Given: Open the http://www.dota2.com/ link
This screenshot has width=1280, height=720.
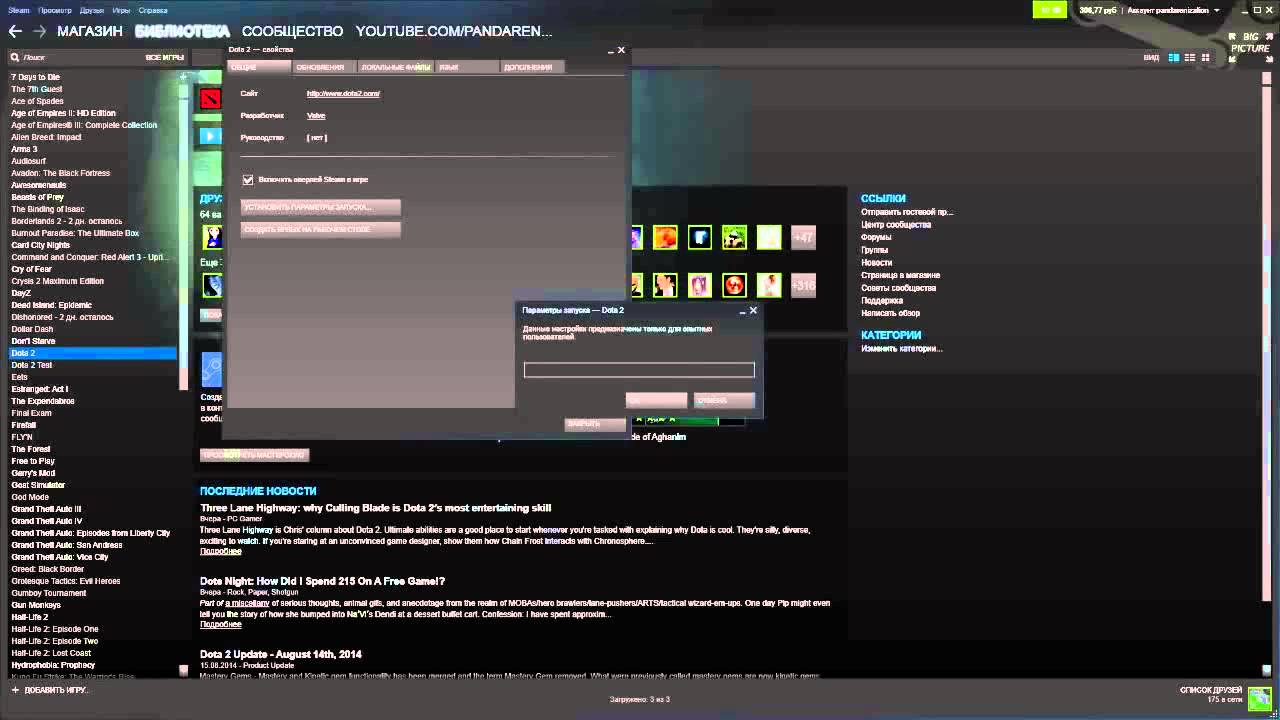Looking at the screenshot, I should [343, 94].
